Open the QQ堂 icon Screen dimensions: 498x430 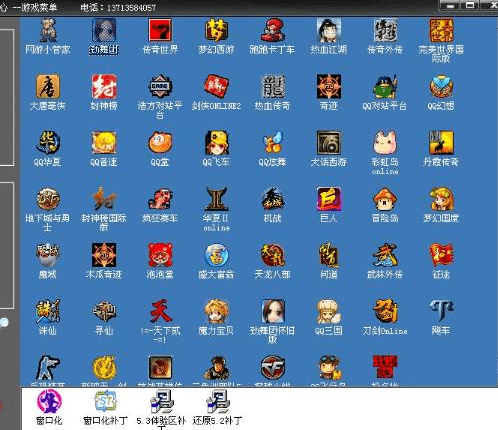click(x=160, y=143)
